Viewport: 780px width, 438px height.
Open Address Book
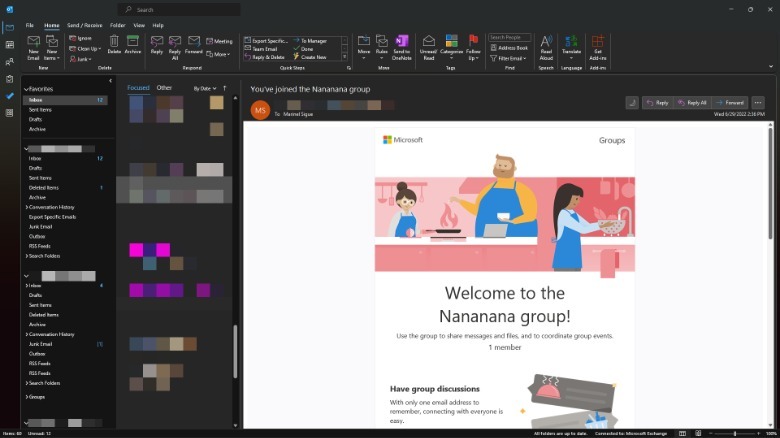click(512, 47)
